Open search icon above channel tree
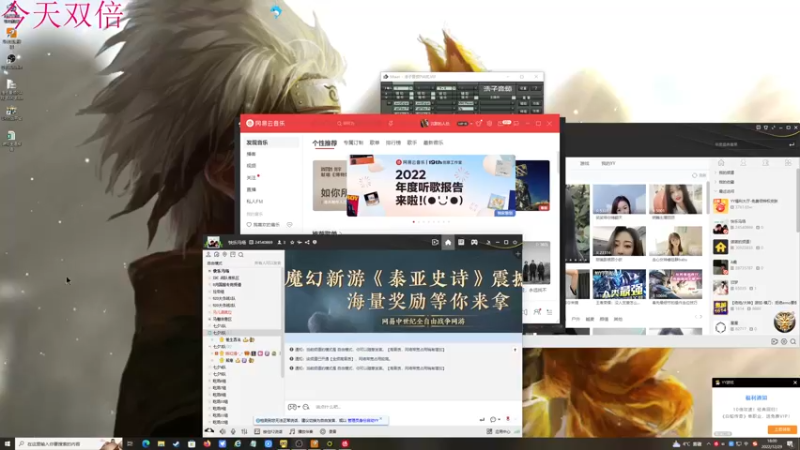Image resolution: width=800 pixels, height=450 pixels. click(241, 255)
